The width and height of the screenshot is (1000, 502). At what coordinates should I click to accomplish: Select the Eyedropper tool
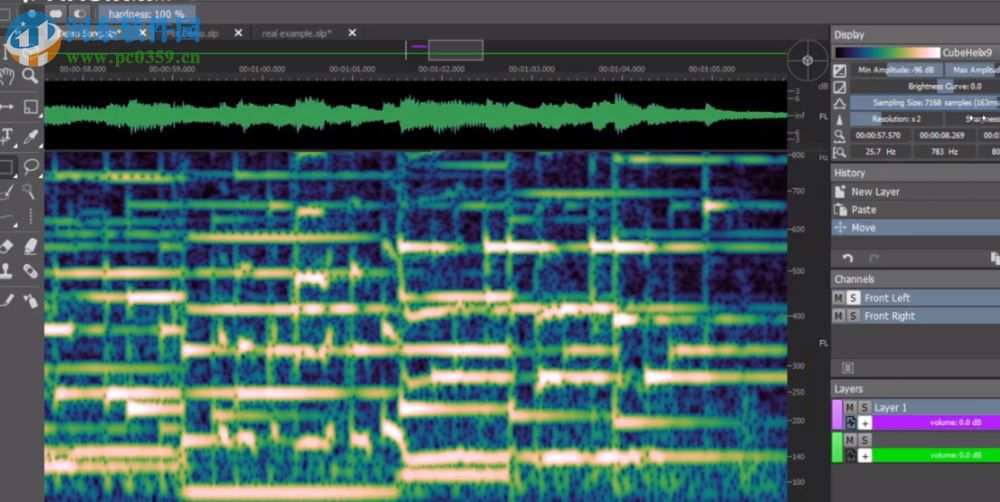(x=30, y=135)
